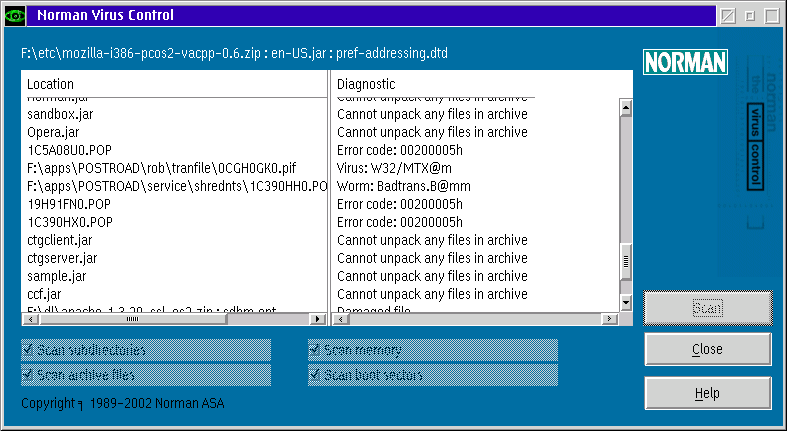Image resolution: width=787 pixels, height=431 pixels.
Task: Click vertical scrollbar up arrow
Action: (626, 107)
